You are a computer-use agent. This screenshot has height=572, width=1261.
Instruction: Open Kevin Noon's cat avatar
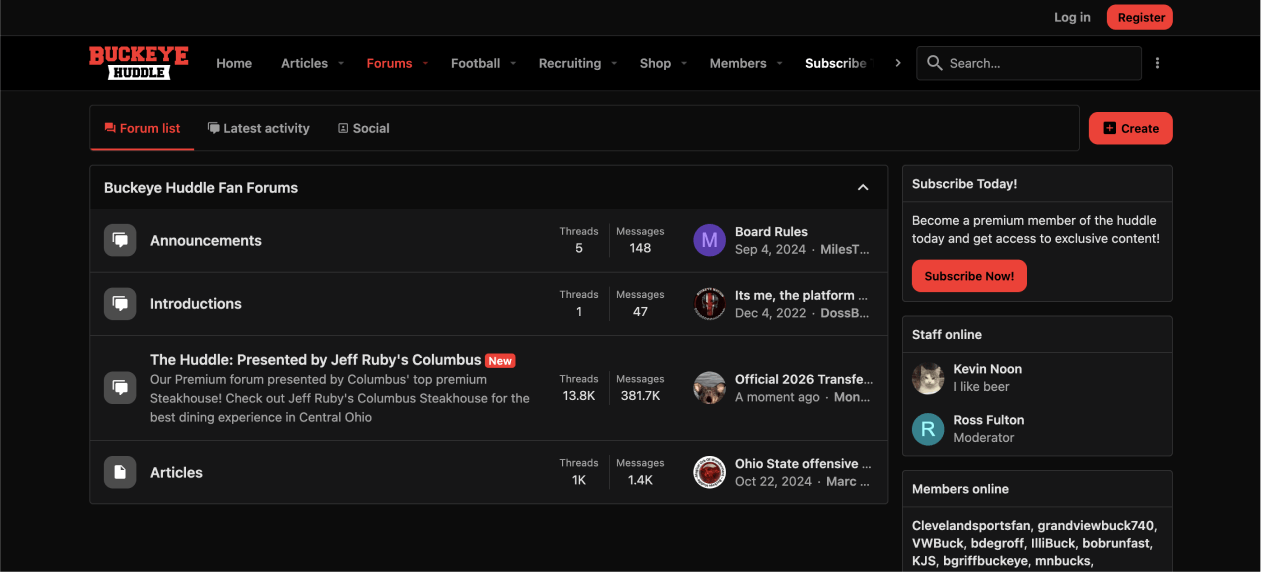point(928,378)
